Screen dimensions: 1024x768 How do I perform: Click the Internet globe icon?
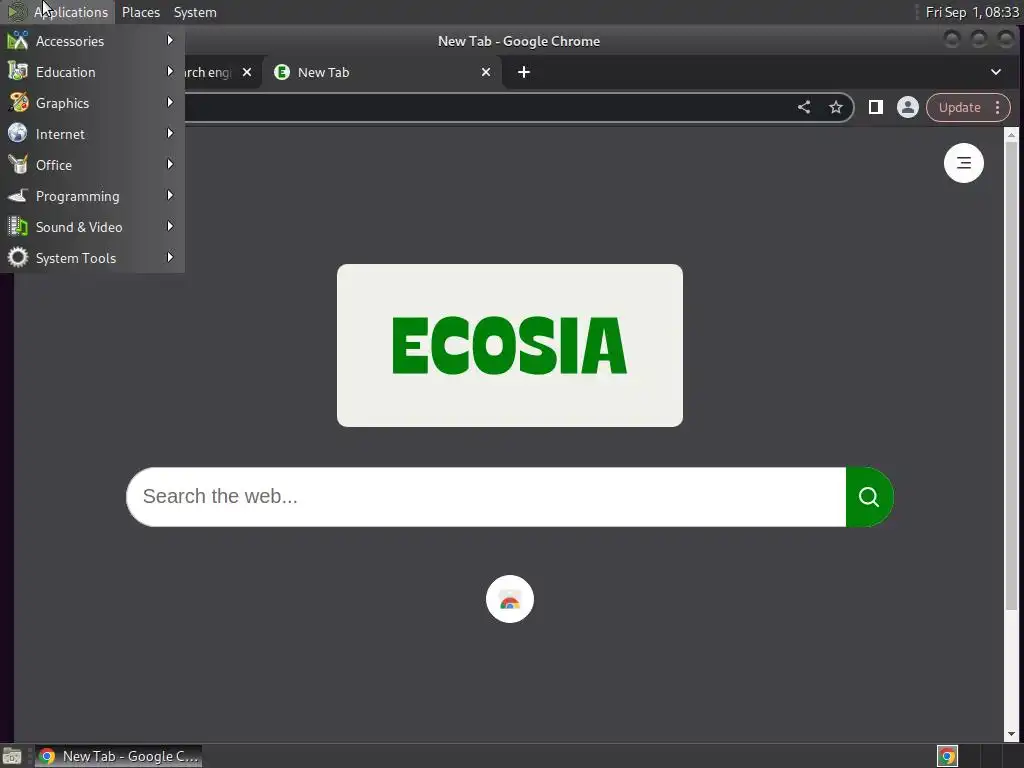18,133
